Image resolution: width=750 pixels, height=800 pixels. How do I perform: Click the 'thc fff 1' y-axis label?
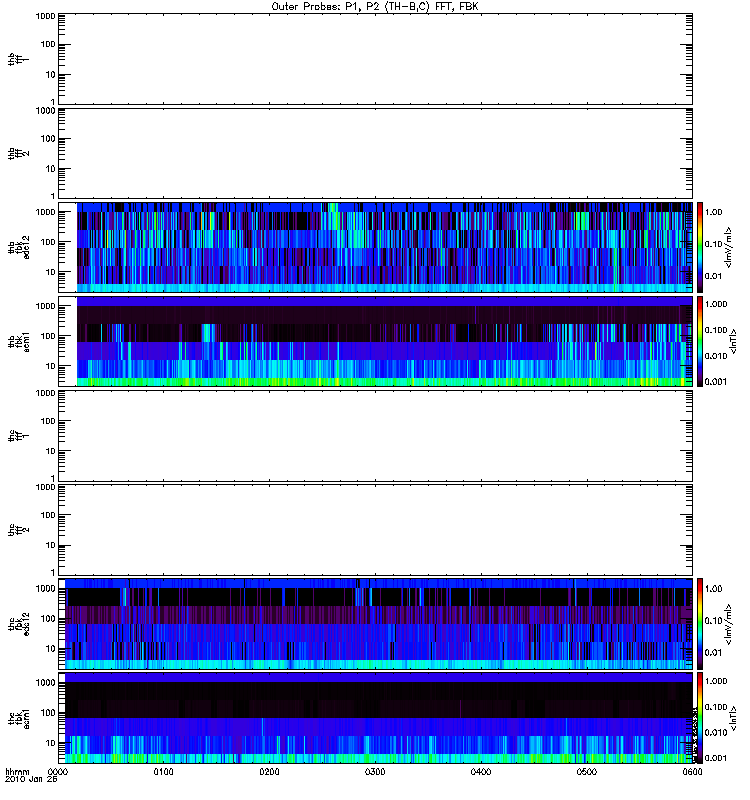19,436
